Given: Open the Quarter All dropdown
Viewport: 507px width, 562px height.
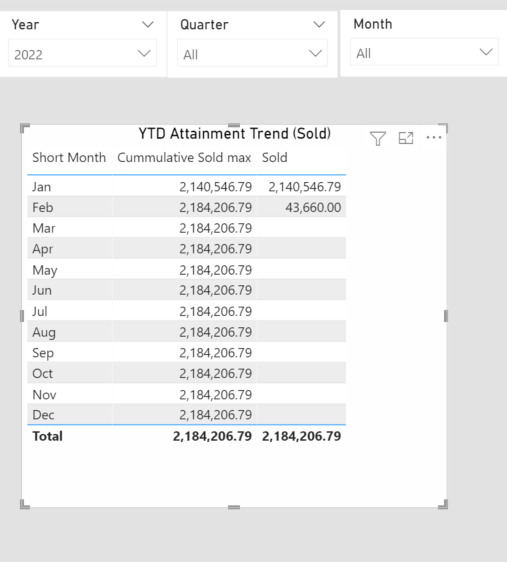Looking at the screenshot, I should (x=252, y=54).
